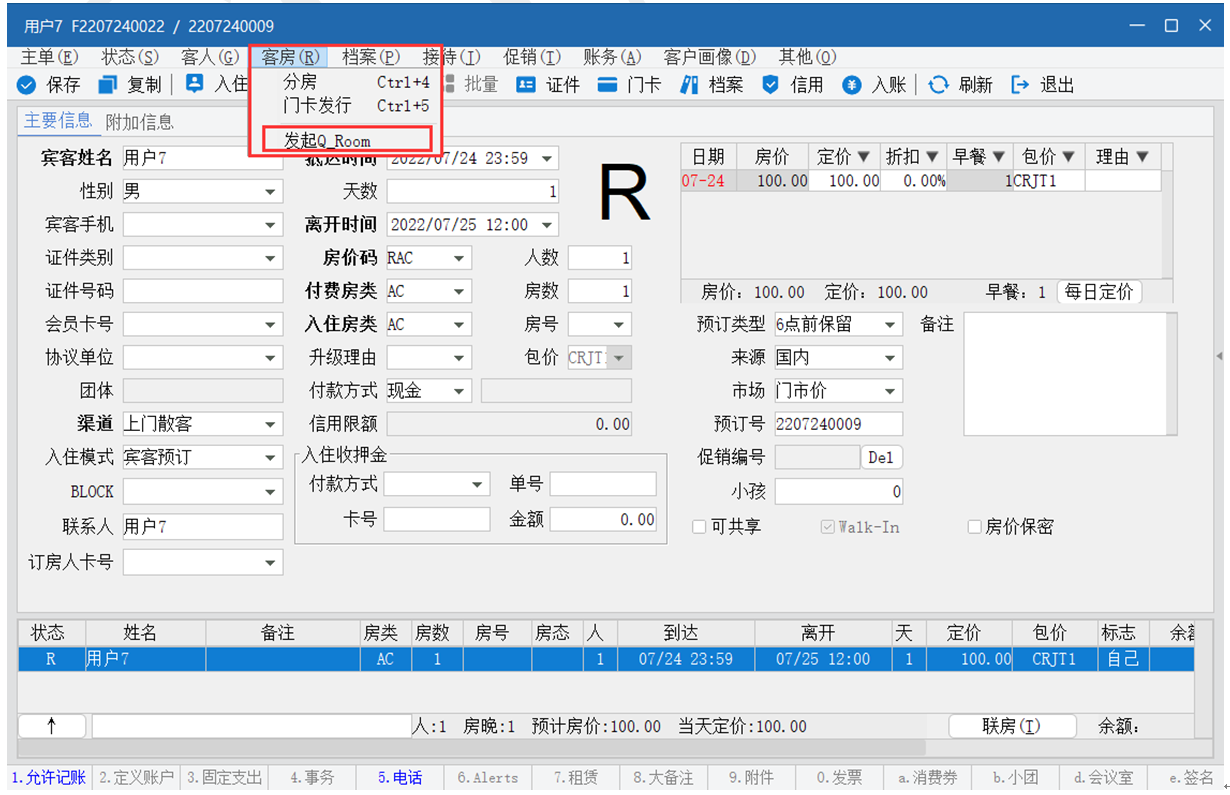Click the 信用 credit shield toolbar icon
1230x795 pixels.
770,85
